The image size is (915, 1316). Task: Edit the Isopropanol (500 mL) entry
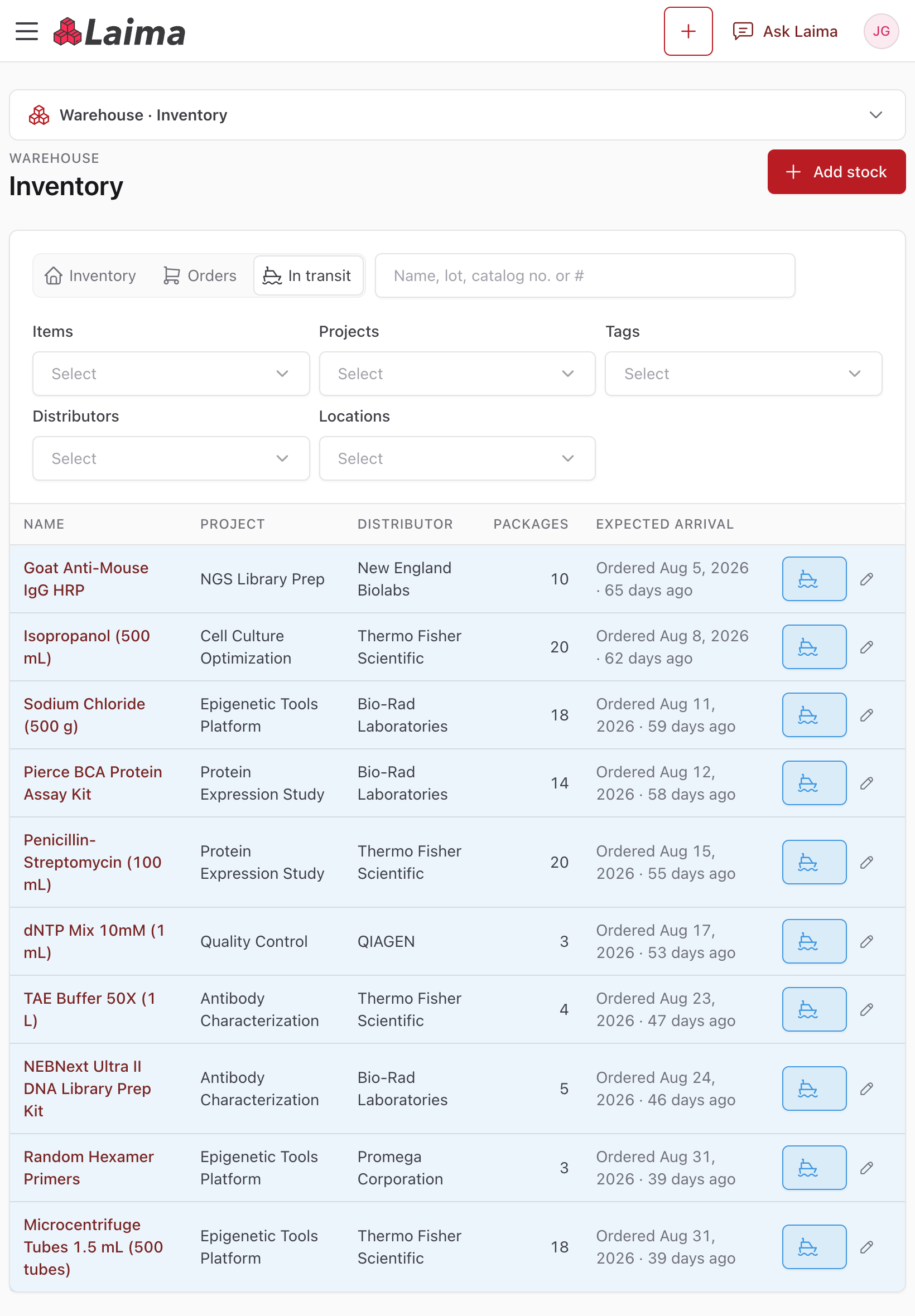click(866, 647)
